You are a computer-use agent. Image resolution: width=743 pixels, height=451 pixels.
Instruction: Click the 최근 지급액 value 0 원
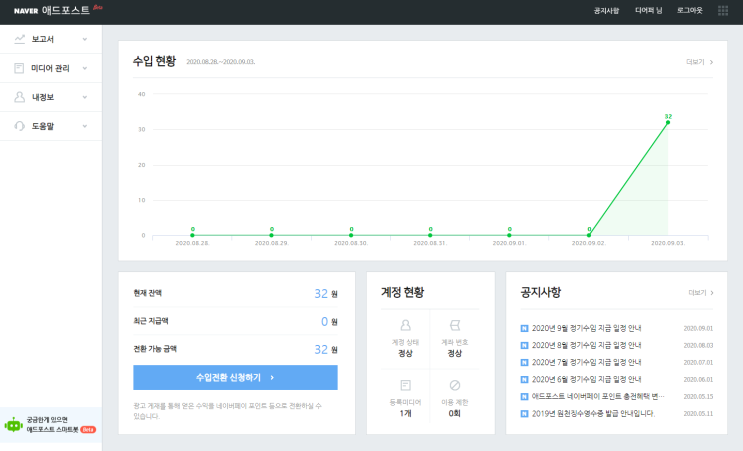pyautogui.click(x=329, y=322)
